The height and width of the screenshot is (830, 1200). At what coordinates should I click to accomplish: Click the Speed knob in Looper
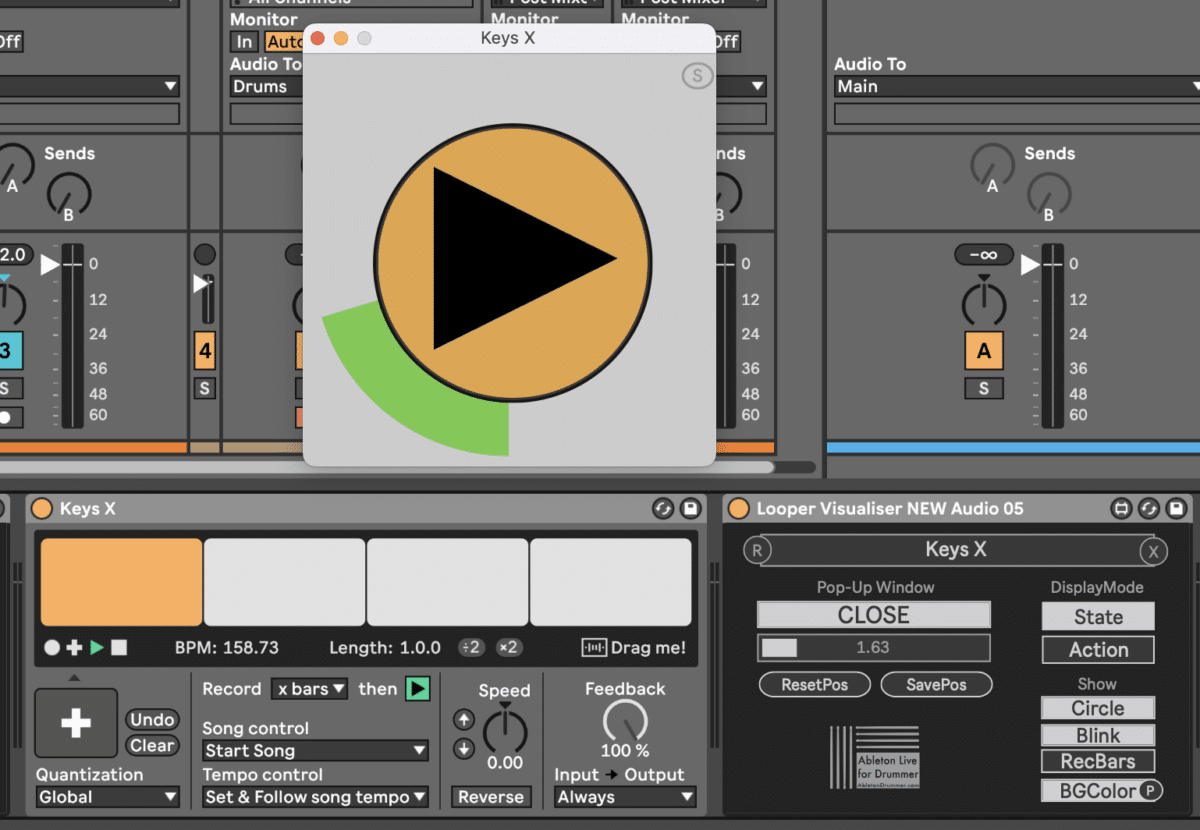click(504, 733)
